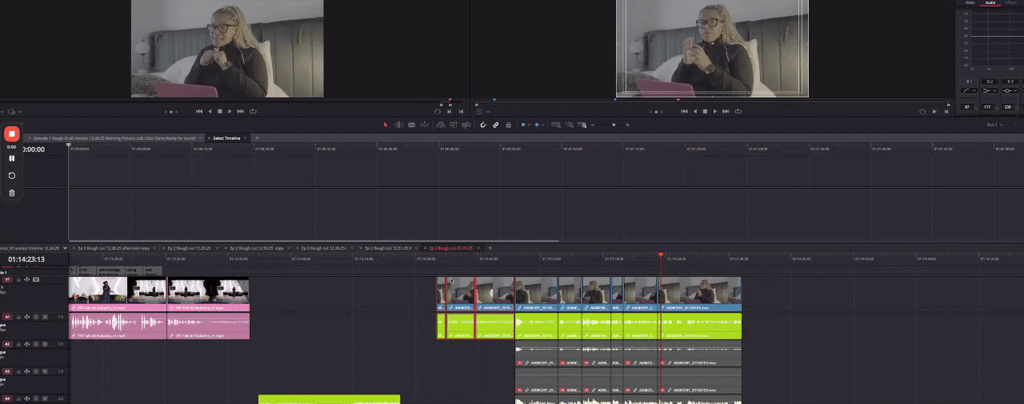1024x404 pixels.
Task: Switch to Episode 1 Rough Draft timeline tab
Action: point(112,138)
